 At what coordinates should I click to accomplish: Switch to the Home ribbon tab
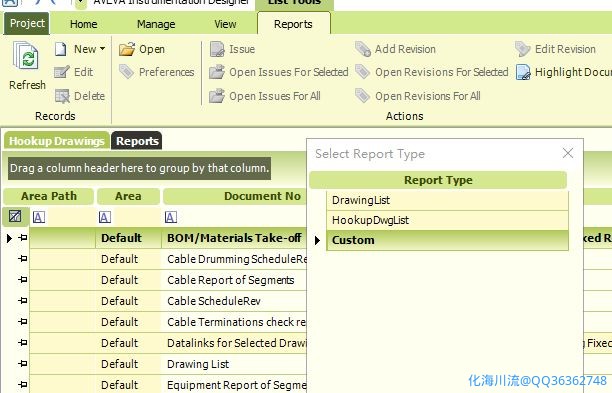(x=84, y=24)
